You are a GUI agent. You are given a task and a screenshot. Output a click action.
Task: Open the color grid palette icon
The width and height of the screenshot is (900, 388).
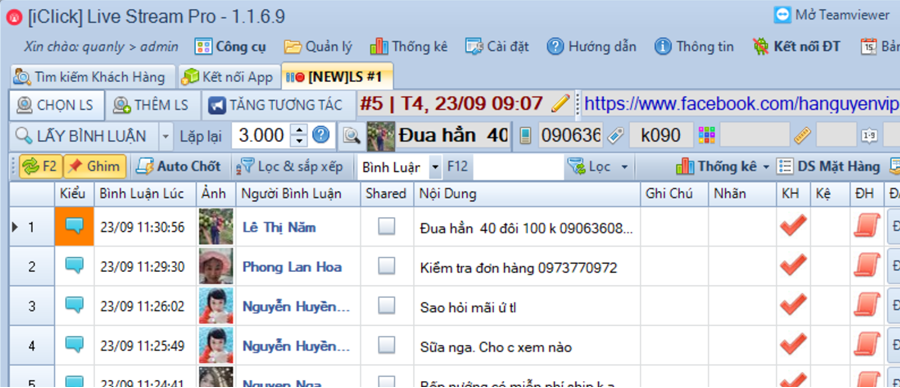(x=707, y=136)
